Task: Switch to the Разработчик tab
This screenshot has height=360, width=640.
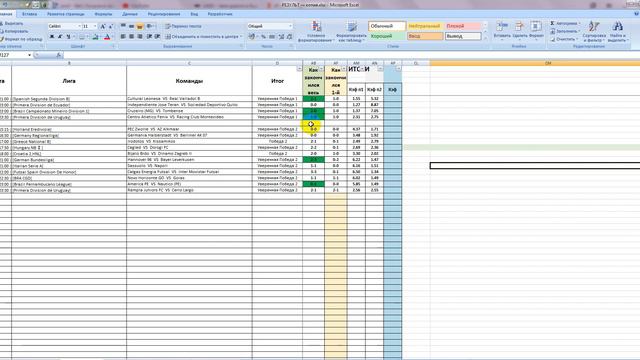Action: coord(220,14)
